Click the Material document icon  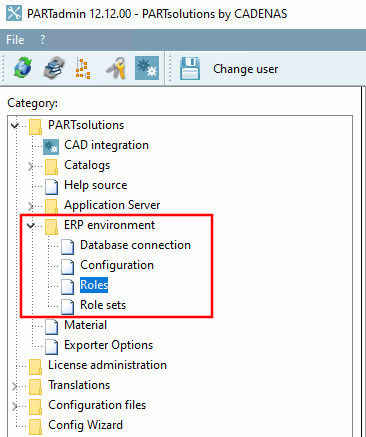tap(52, 327)
